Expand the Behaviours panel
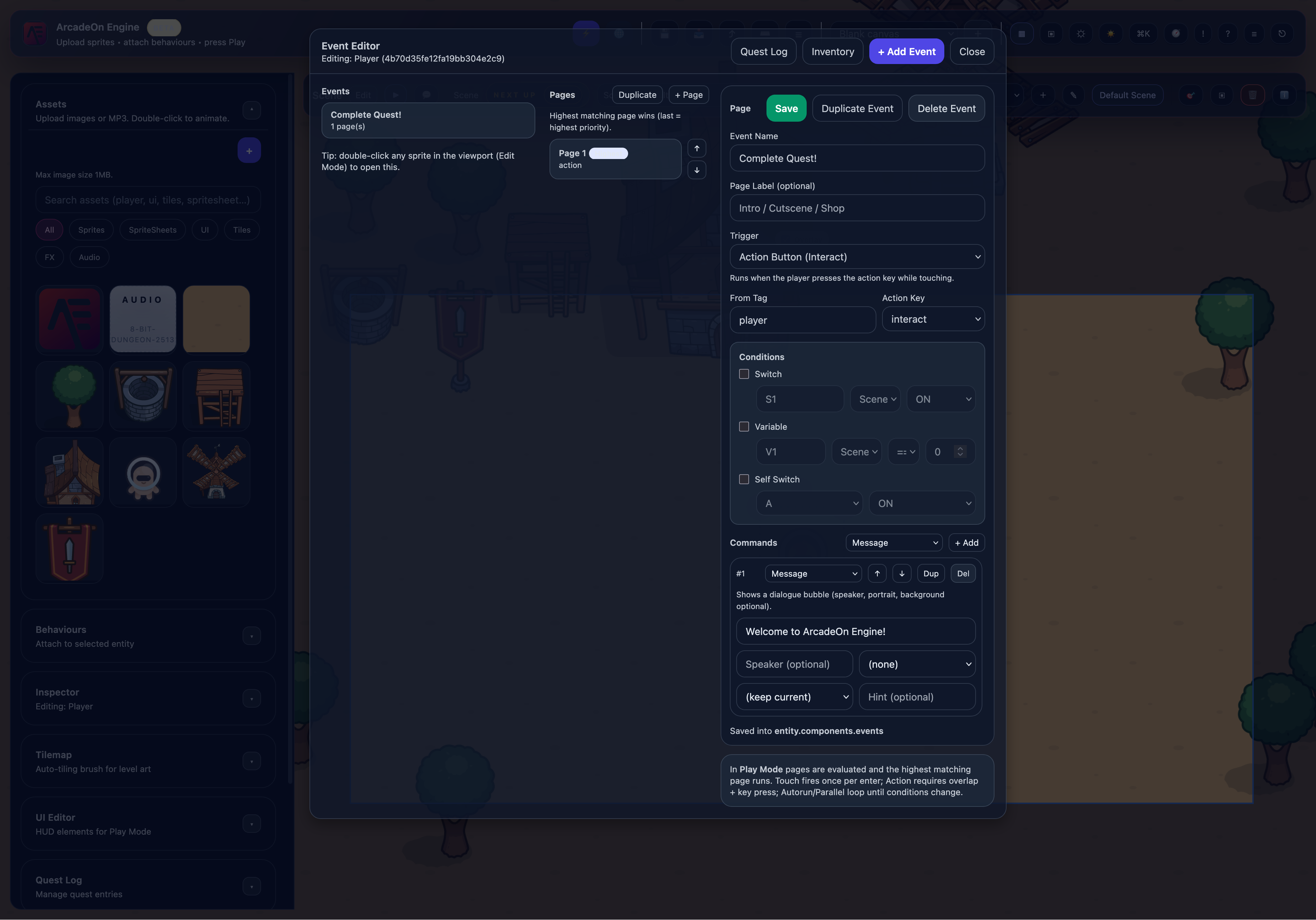 click(251, 636)
